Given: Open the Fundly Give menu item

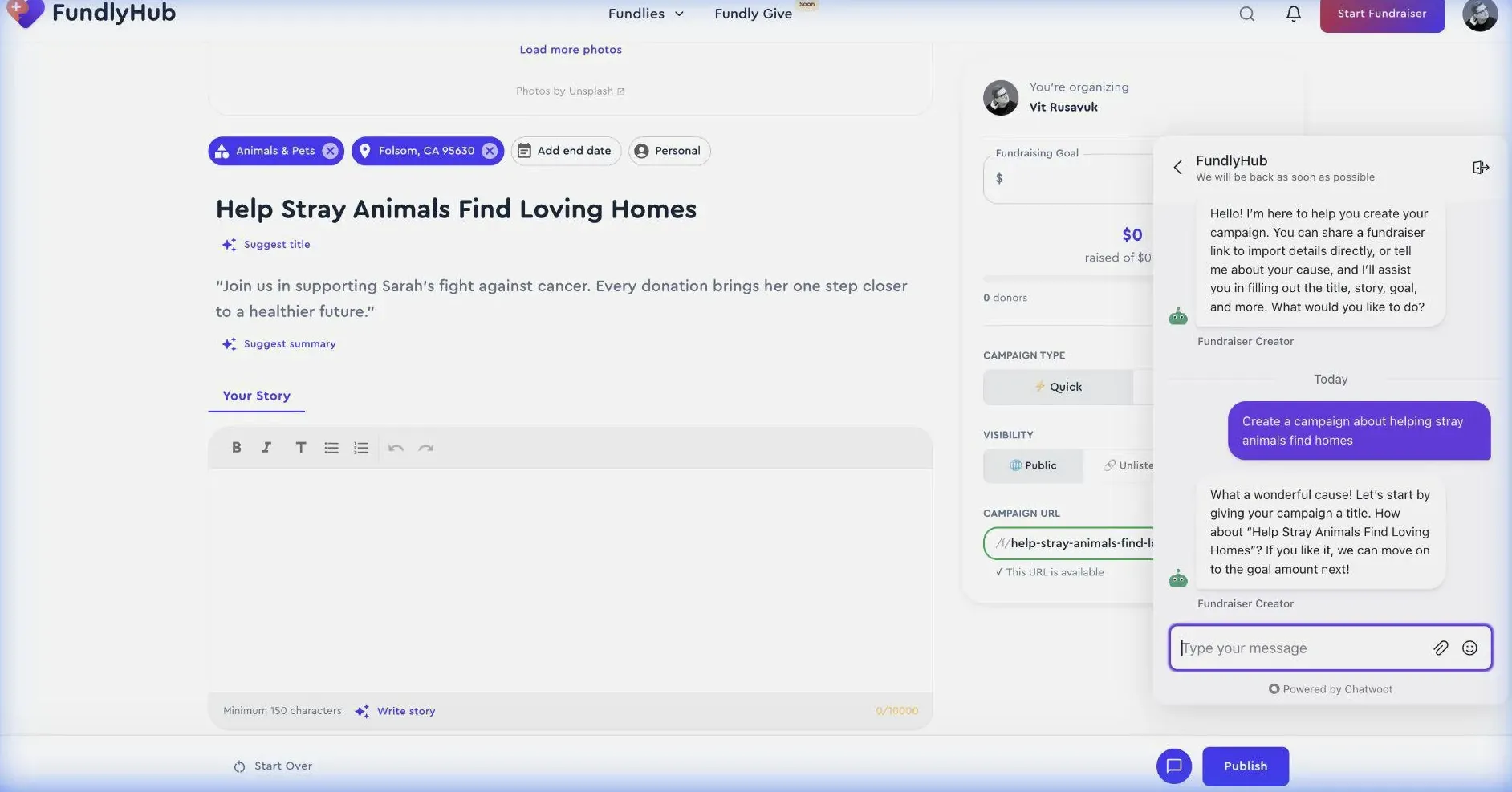Looking at the screenshot, I should click(753, 14).
